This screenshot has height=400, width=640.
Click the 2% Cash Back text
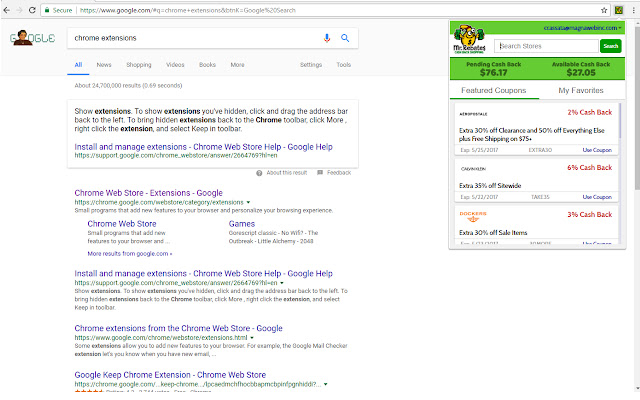pyautogui.click(x=589, y=112)
